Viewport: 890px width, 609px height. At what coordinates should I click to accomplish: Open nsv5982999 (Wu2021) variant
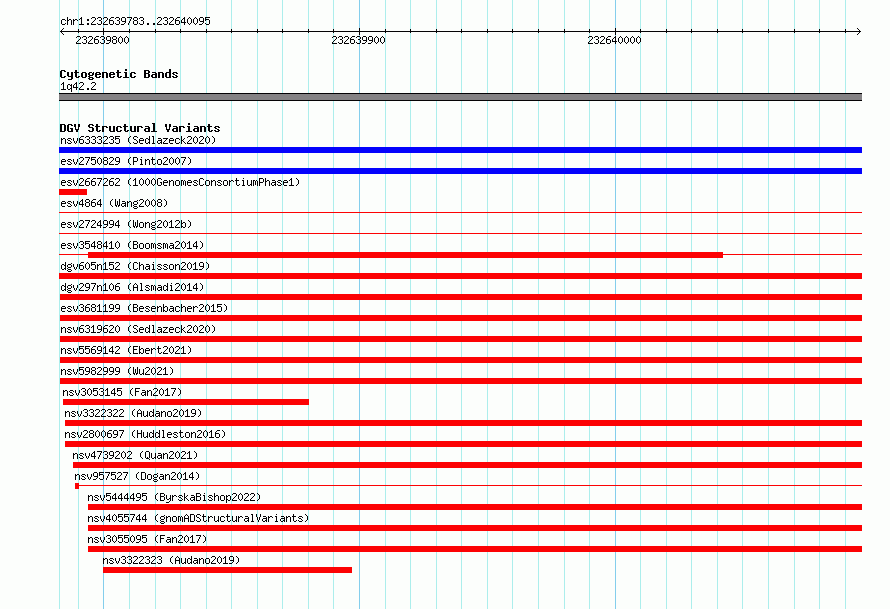coord(117,371)
